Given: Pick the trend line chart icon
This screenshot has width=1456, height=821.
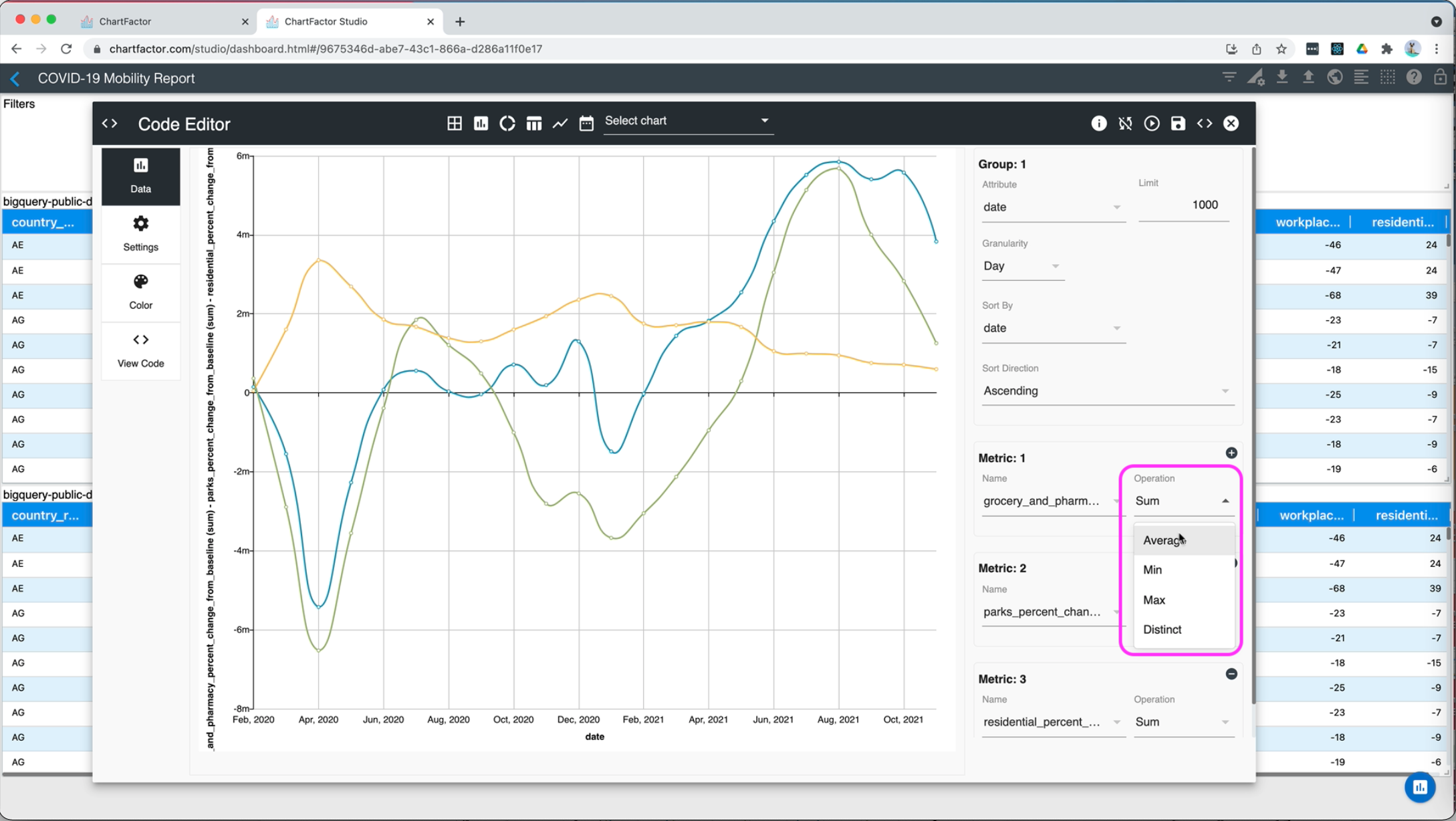Looking at the screenshot, I should [x=560, y=124].
